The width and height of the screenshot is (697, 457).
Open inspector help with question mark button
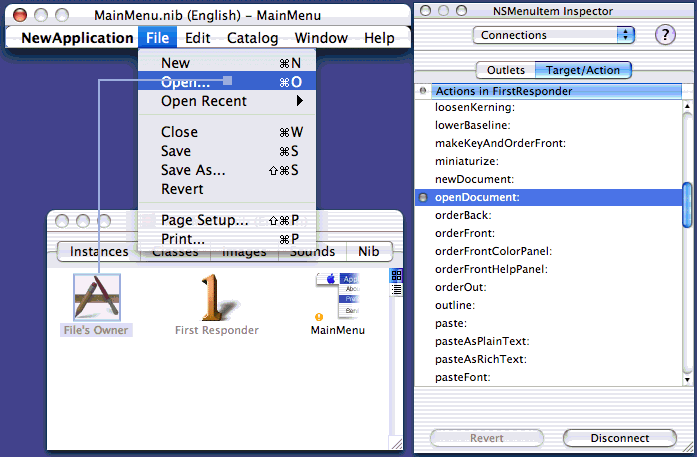664,35
